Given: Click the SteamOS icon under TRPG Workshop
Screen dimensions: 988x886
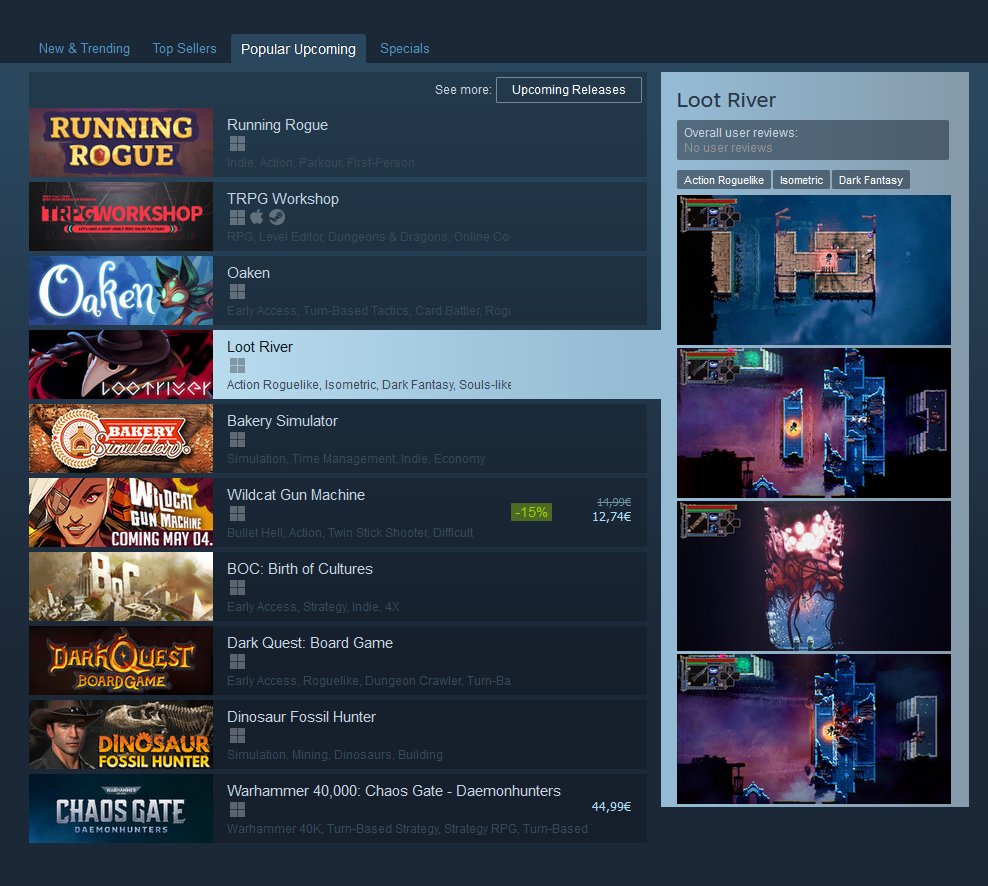Looking at the screenshot, I should click(x=277, y=217).
